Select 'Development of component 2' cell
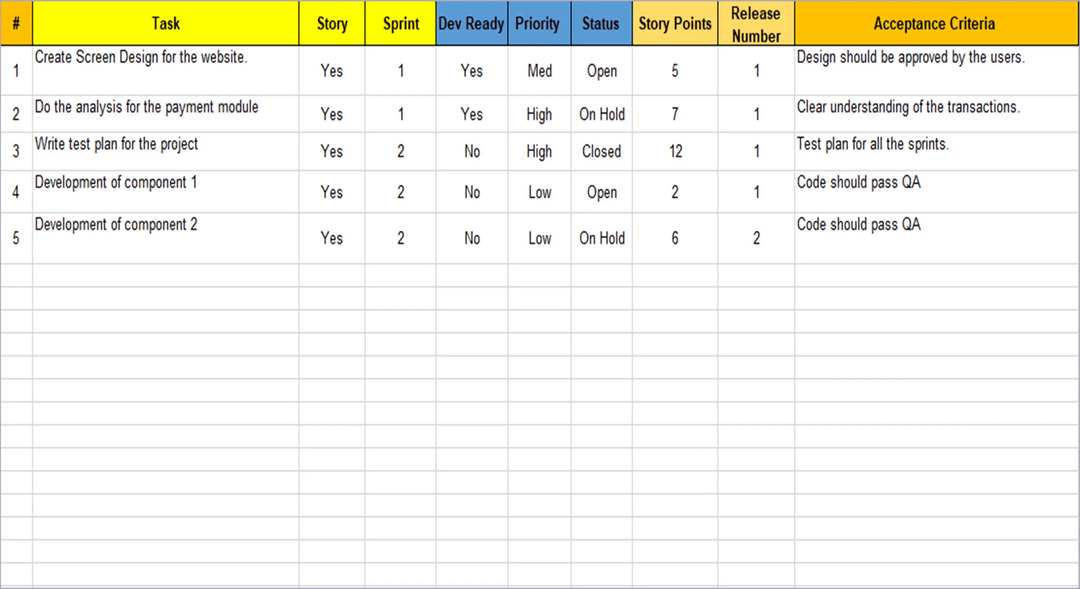The height and width of the screenshot is (589, 1080). coord(116,225)
